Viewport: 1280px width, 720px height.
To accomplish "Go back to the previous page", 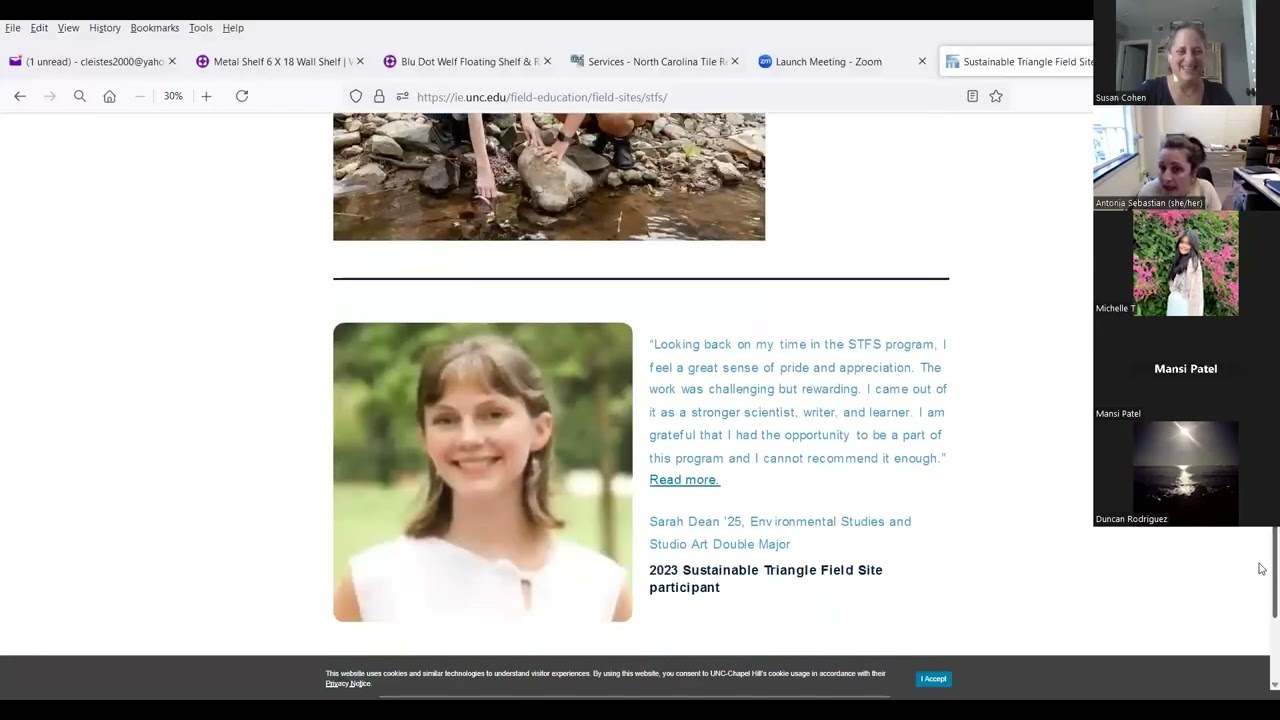I will click(x=20, y=96).
